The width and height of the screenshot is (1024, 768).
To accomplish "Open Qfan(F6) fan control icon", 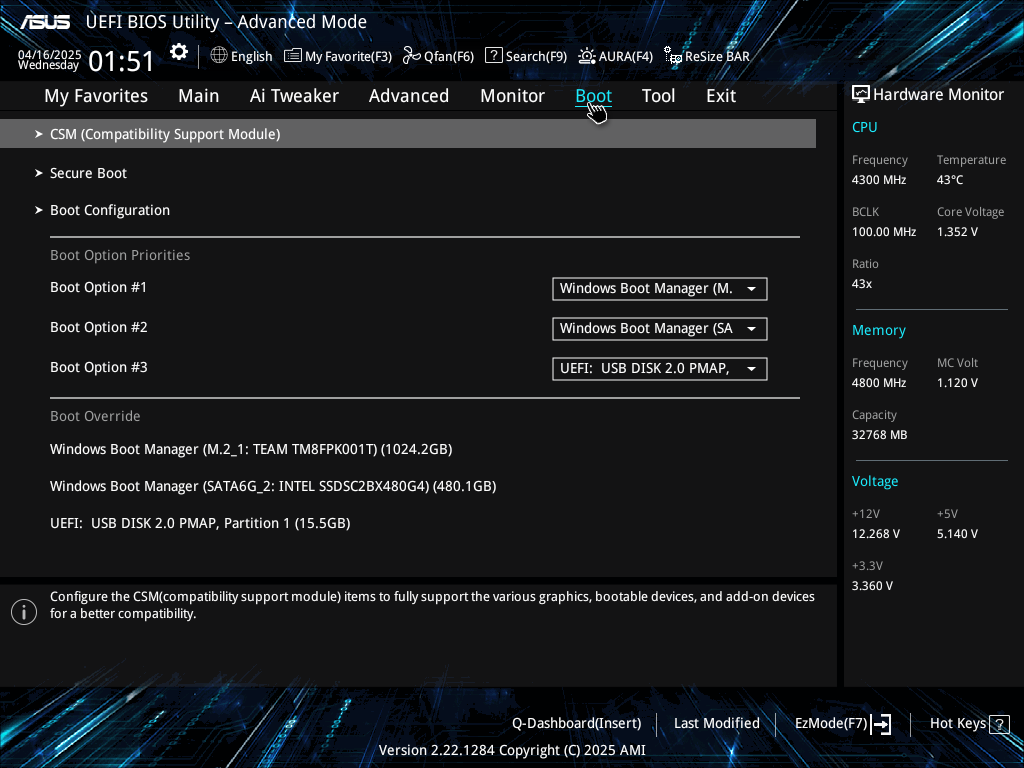I will tap(411, 56).
